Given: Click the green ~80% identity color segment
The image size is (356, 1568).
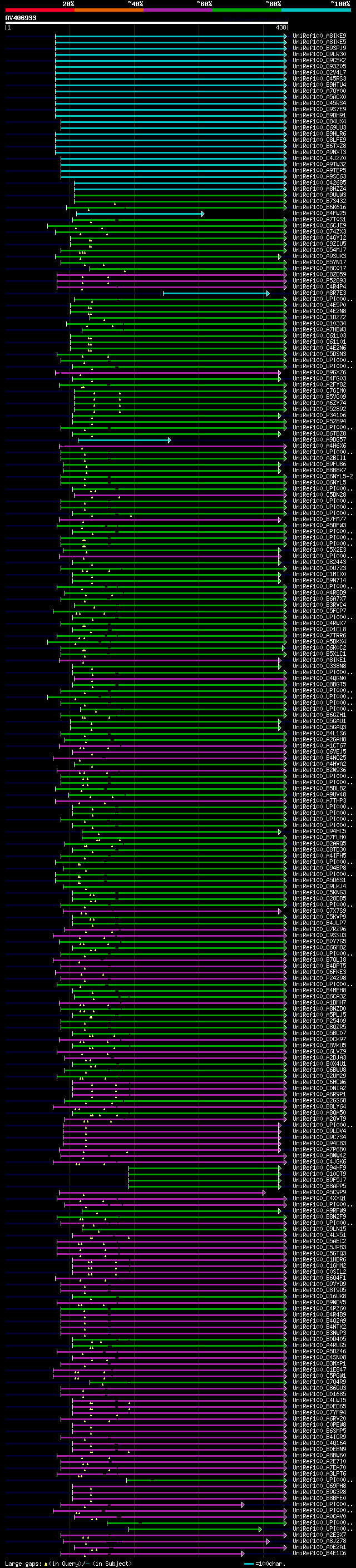Looking at the screenshot, I should (247, 10).
